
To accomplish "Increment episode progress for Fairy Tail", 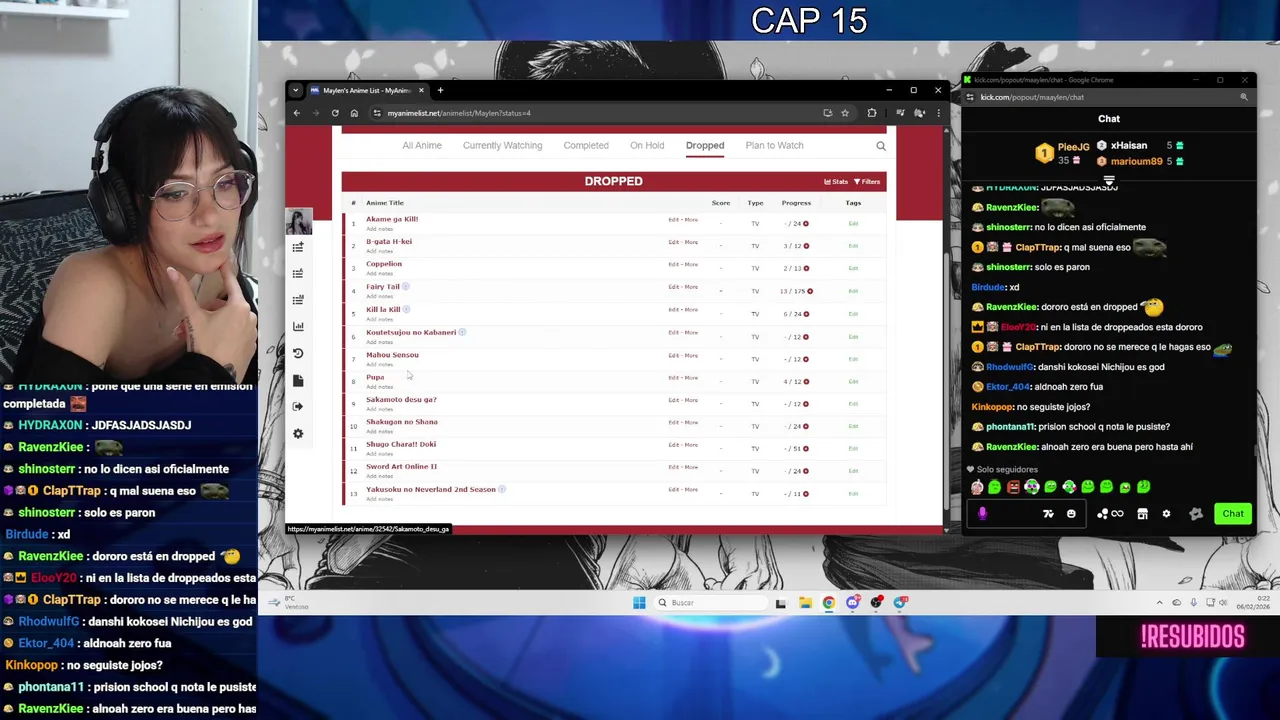I will (x=809, y=291).
